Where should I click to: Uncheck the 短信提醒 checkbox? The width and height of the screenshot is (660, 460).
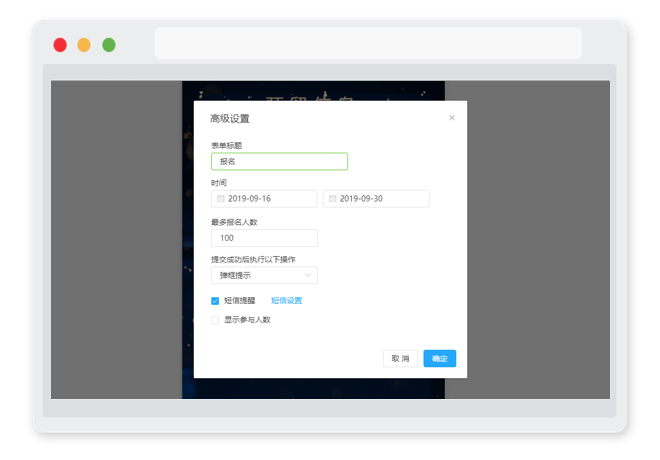pyautogui.click(x=215, y=301)
